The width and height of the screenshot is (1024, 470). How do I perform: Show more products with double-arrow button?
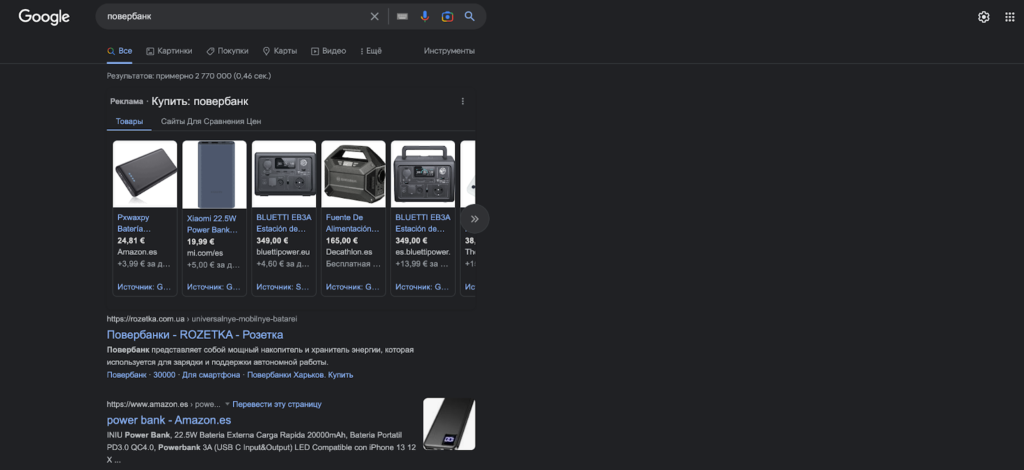[x=475, y=219]
